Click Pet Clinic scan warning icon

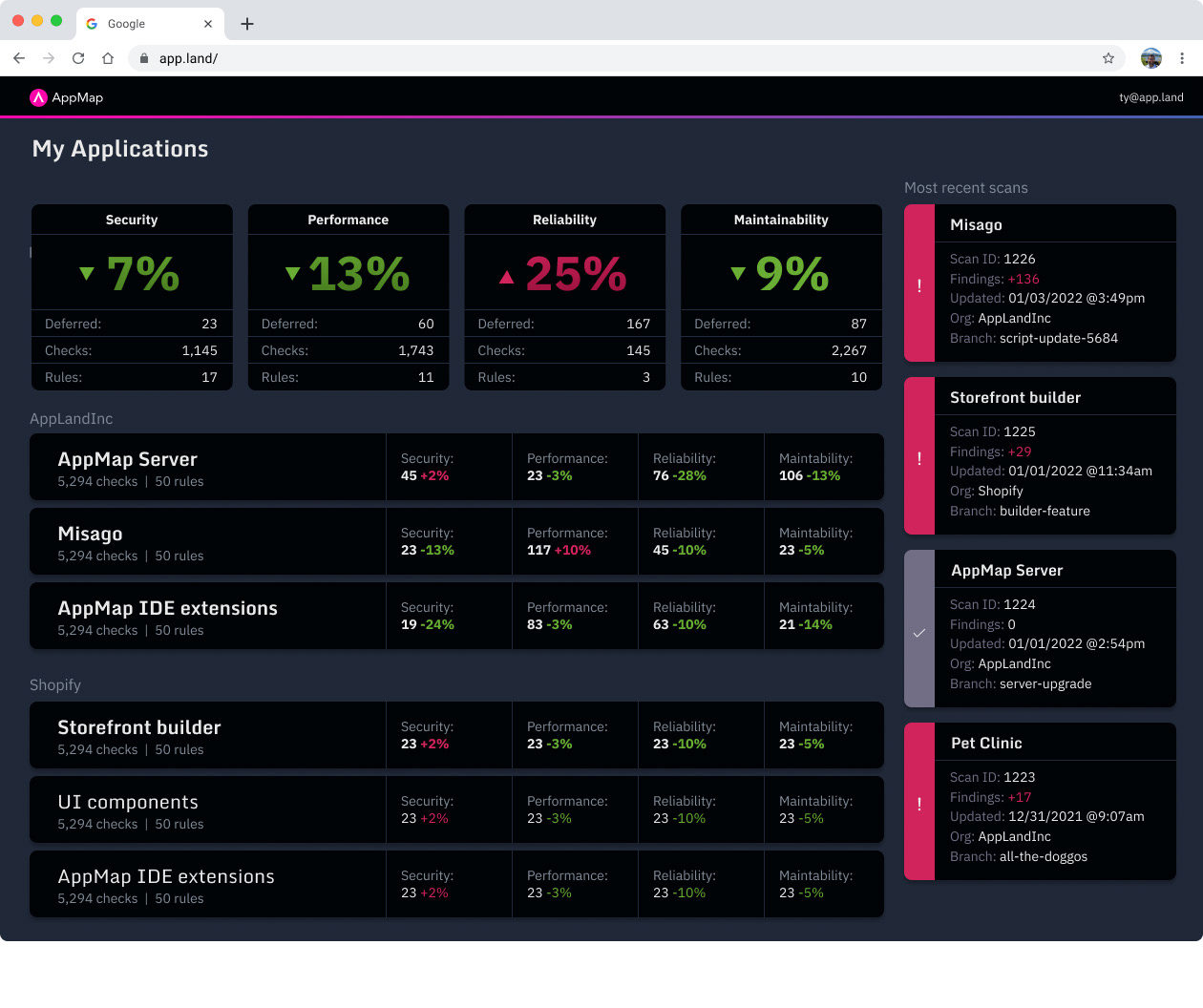(x=919, y=804)
